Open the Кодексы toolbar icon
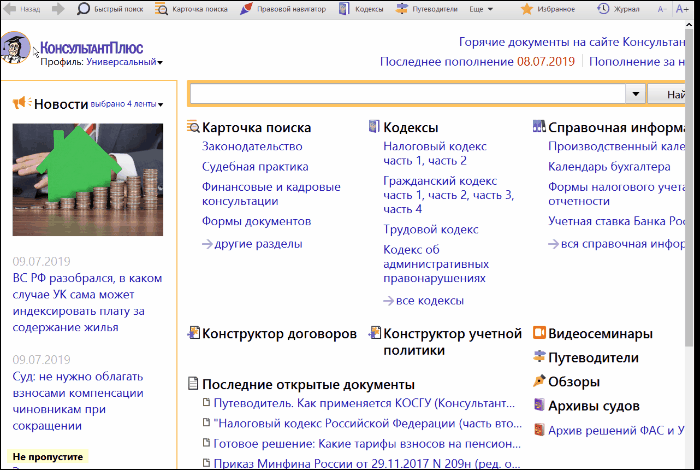Viewport: 700px width, 470px height. (x=344, y=8)
